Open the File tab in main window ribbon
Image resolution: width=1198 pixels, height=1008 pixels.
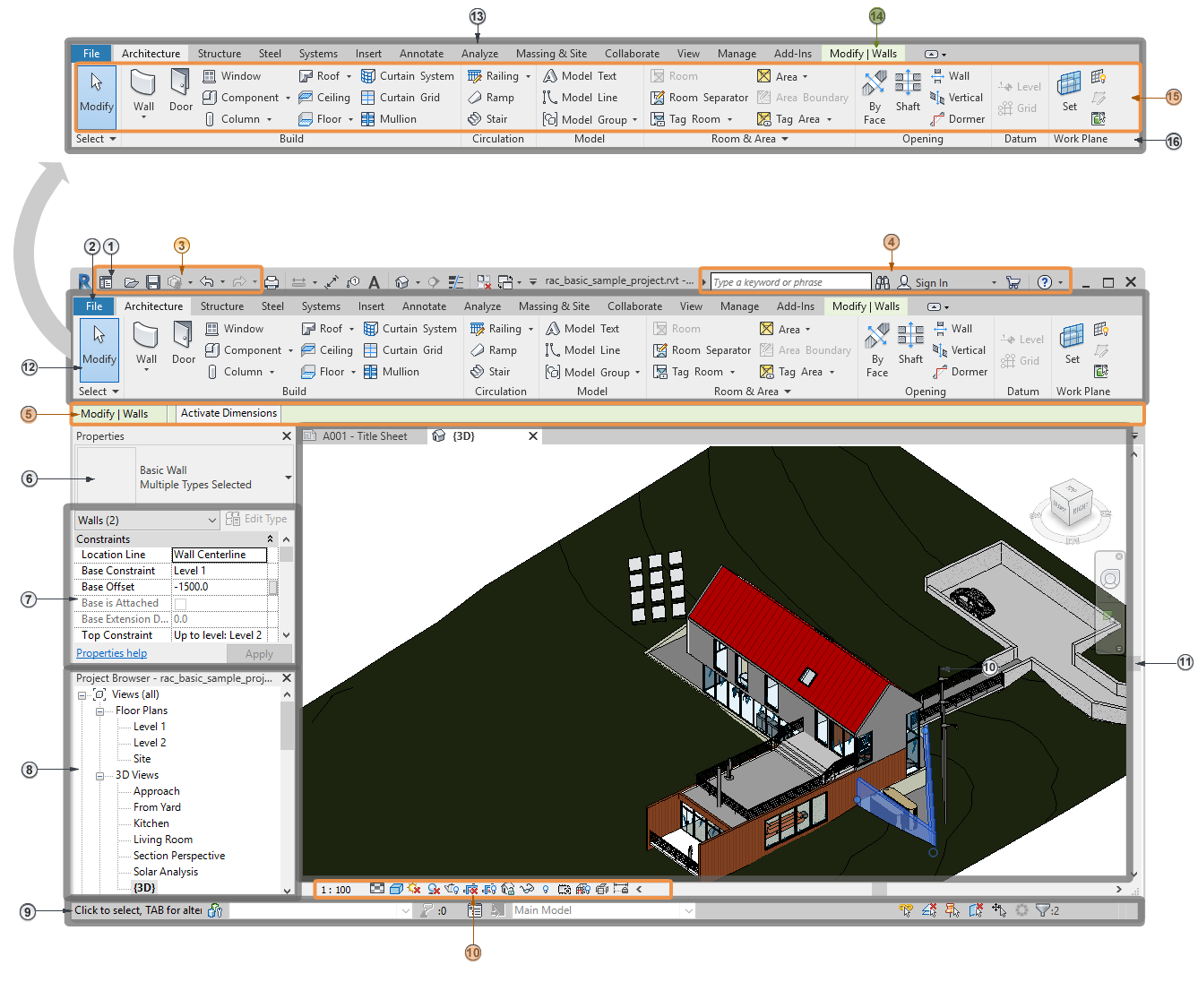[x=94, y=306]
